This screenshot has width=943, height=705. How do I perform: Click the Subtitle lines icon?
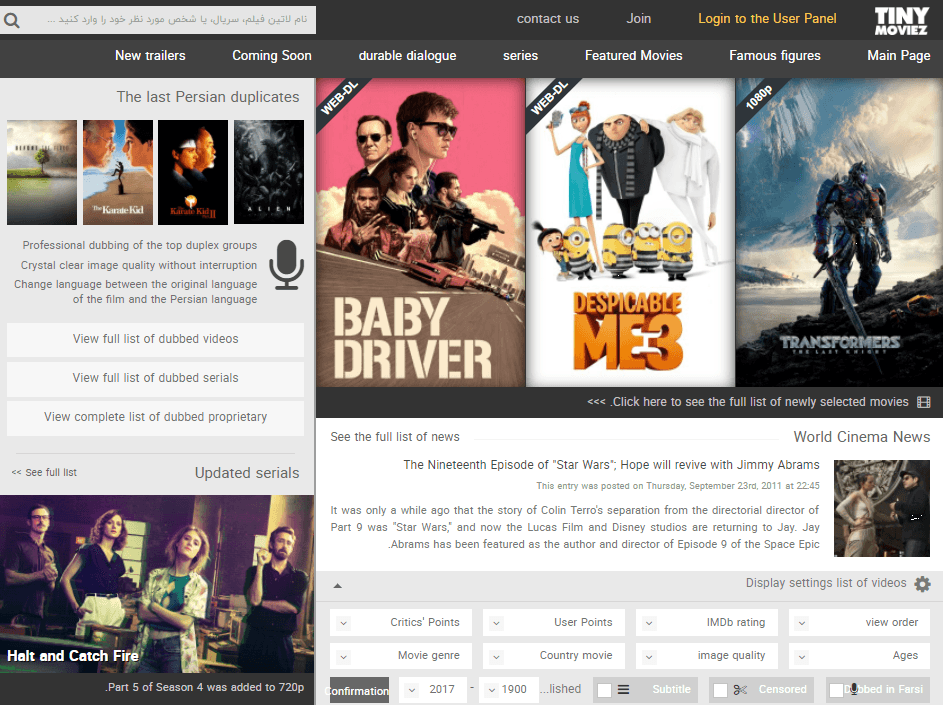click(624, 689)
